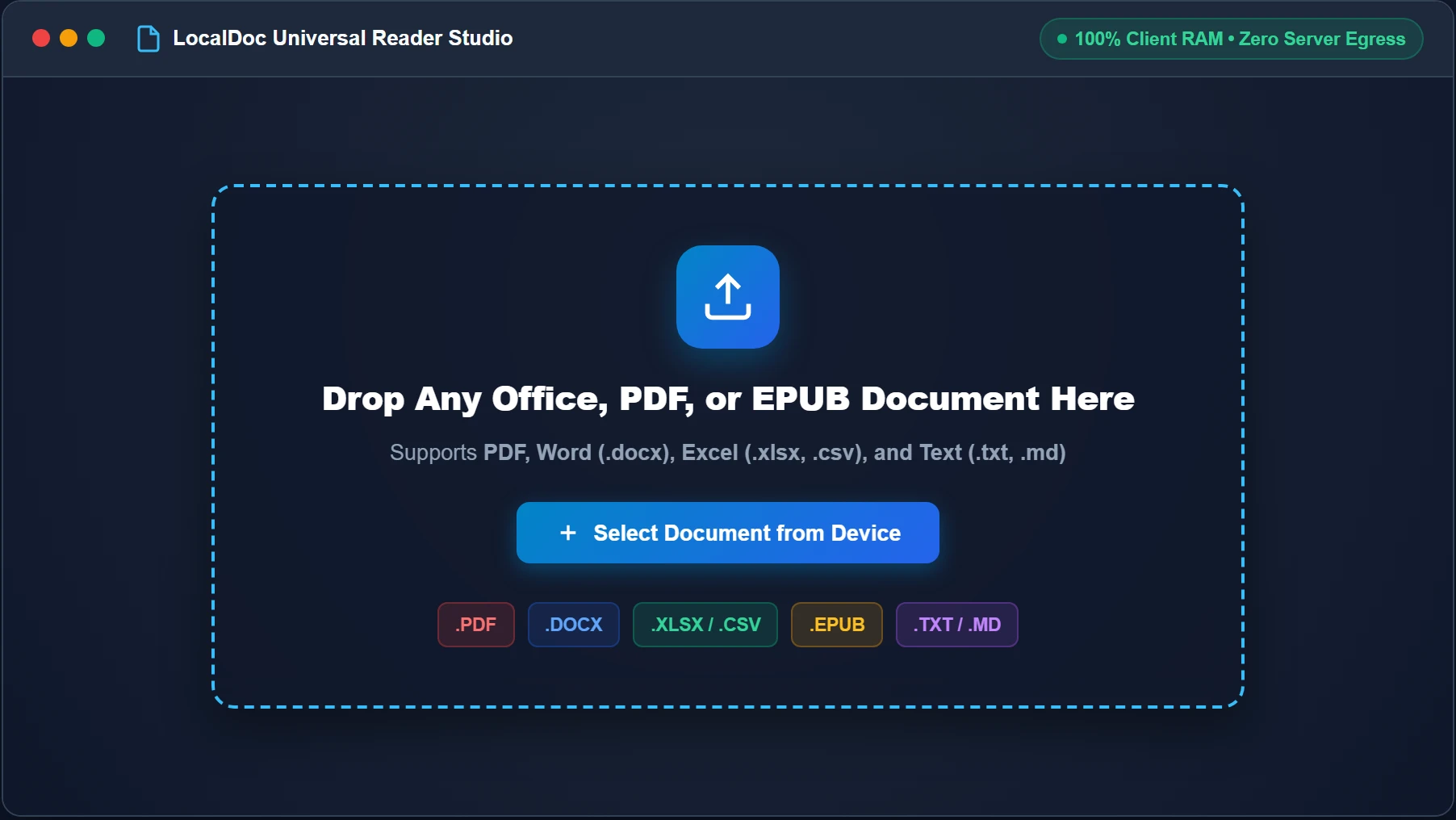Maximize the window with the green button
1456x820 pixels.
point(96,39)
